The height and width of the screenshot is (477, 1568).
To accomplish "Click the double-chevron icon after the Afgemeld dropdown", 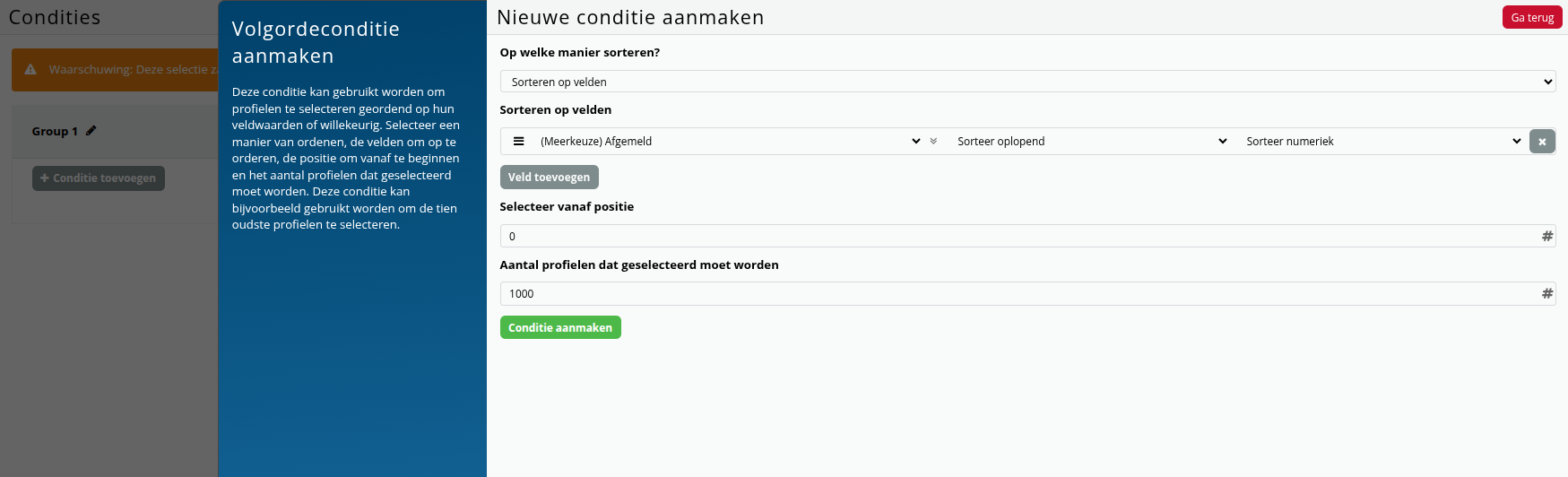I will click(x=933, y=141).
